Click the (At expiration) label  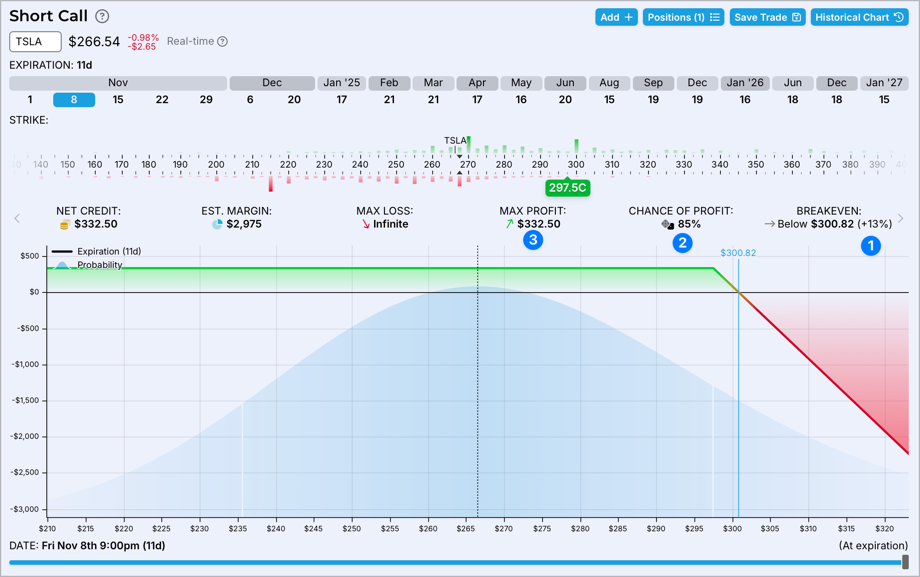pyautogui.click(x=874, y=546)
